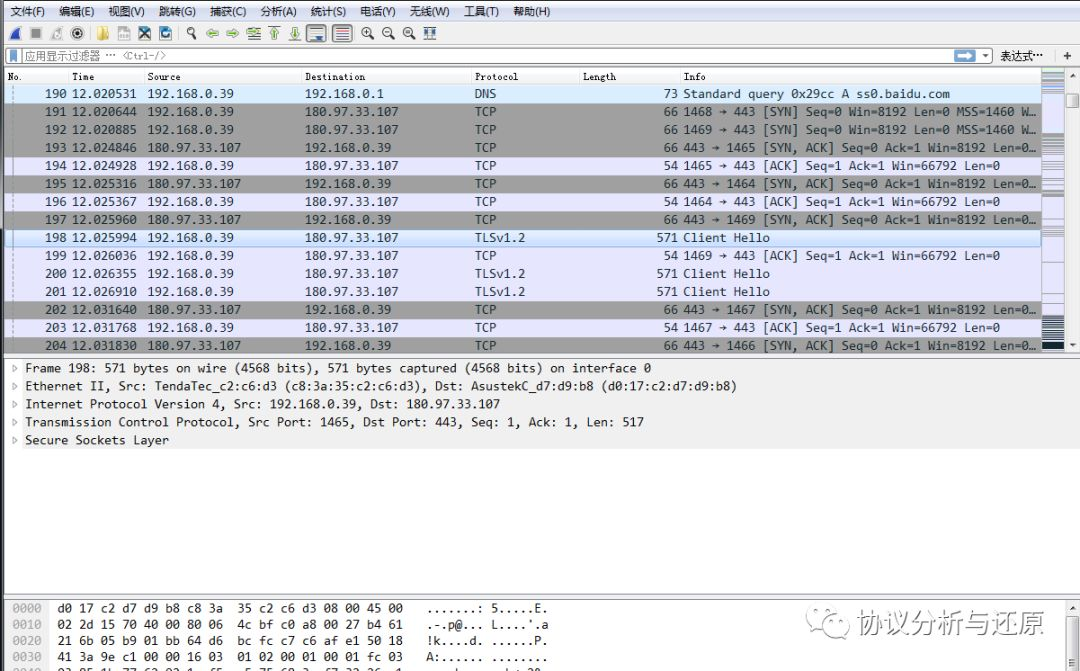Viewport: 1080px width, 671px height.
Task: Expand Internet Protocol Version 4 section
Action: 14,404
